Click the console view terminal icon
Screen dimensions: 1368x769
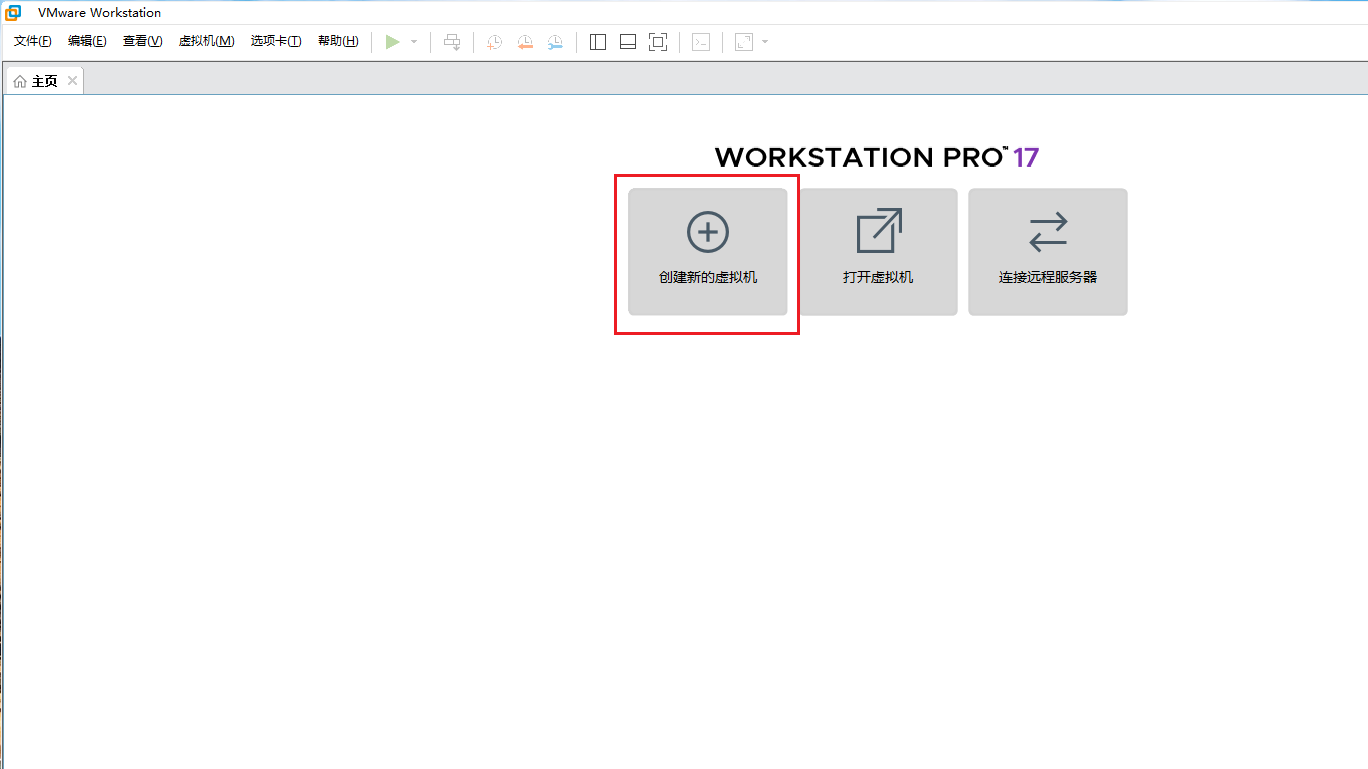pos(701,42)
